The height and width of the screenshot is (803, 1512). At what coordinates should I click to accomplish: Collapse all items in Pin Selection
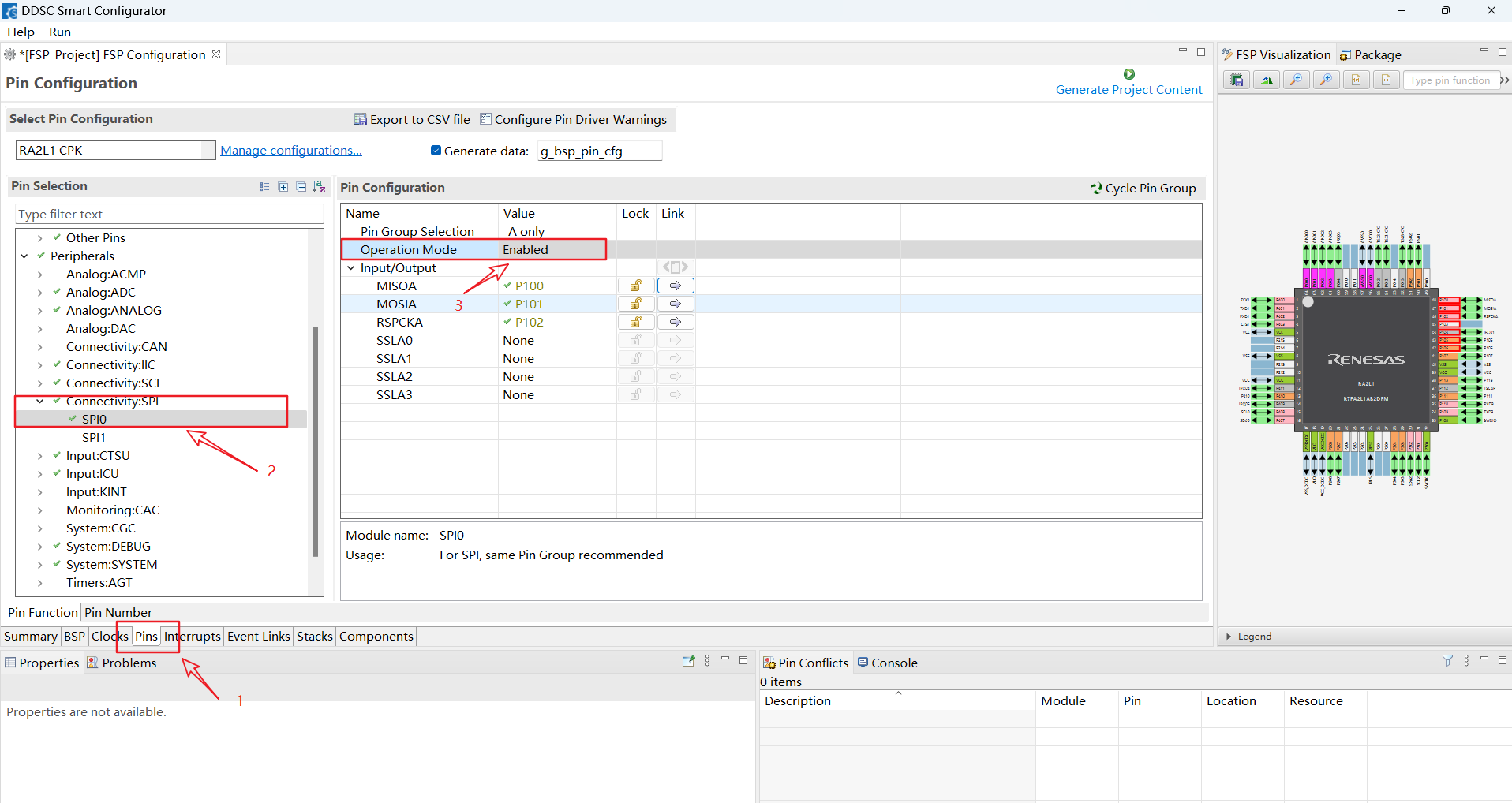click(x=301, y=186)
